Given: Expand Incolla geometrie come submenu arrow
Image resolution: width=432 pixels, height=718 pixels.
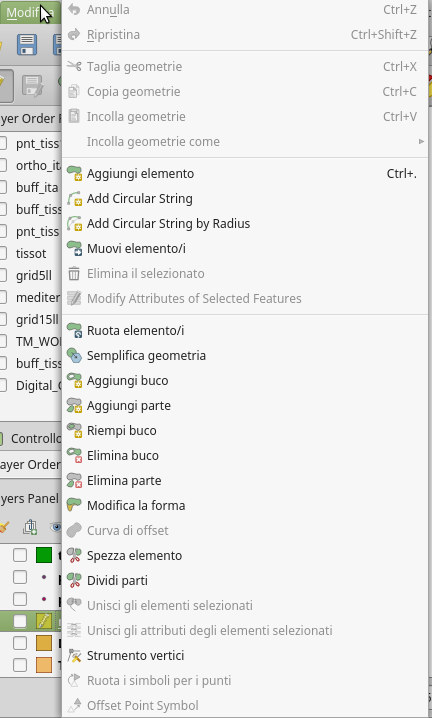Looking at the screenshot, I should [421, 141].
